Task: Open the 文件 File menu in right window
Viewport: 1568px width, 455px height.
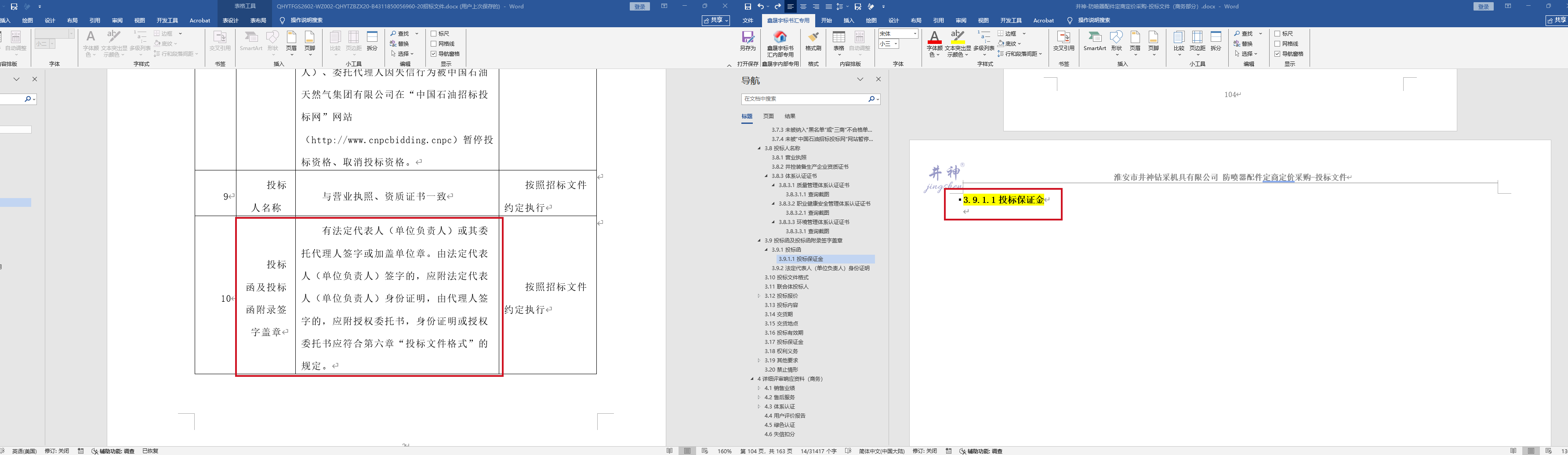Action: click(x=748, y=20)
